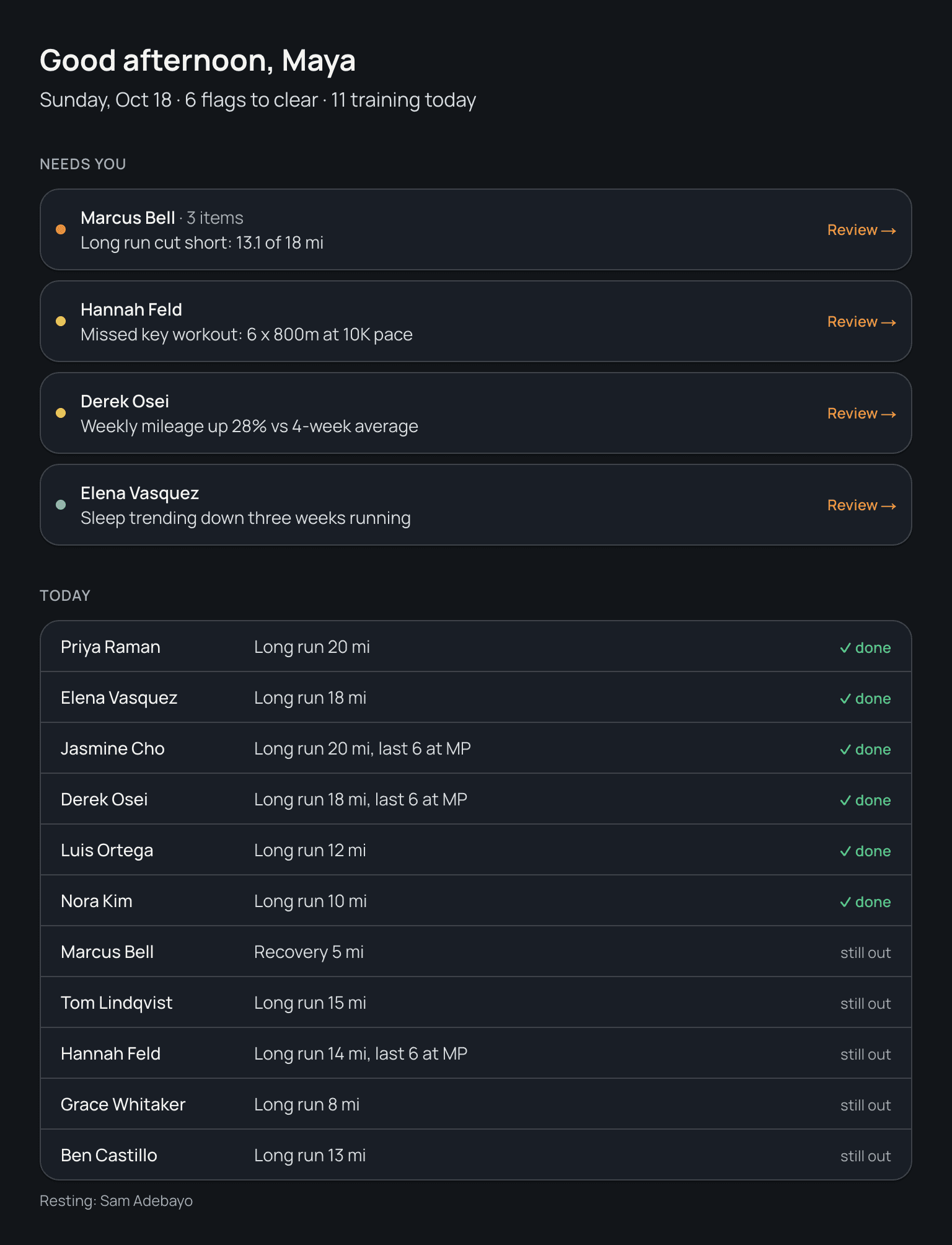Click the 'TODAY' section label
The image size is (952, 1245).
click(65, 596)
